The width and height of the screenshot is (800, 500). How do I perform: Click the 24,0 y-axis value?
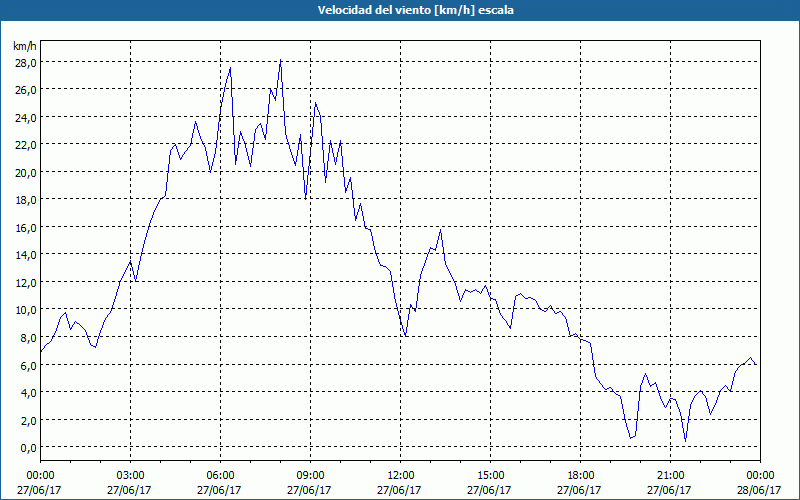pos(25,117)
